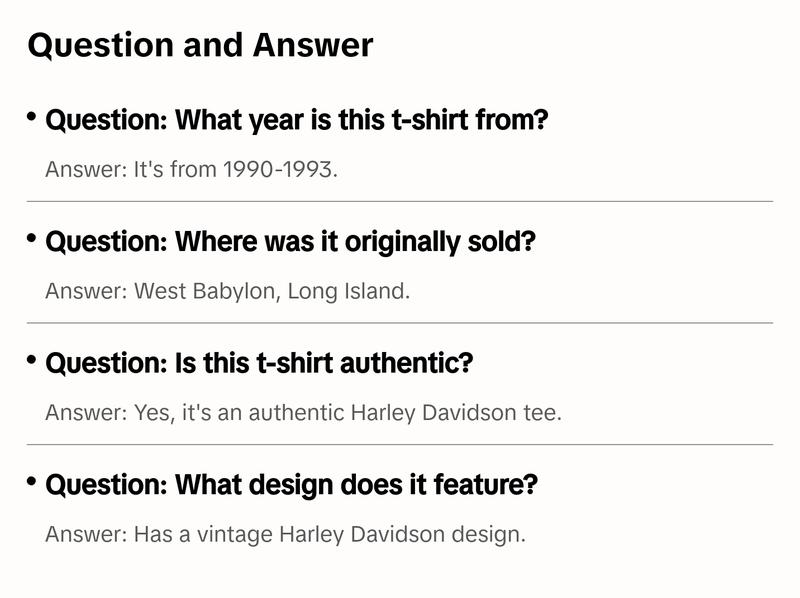Click the "Question and Answer" heading
Screen dimensions: 800x598
pos(200,45)
